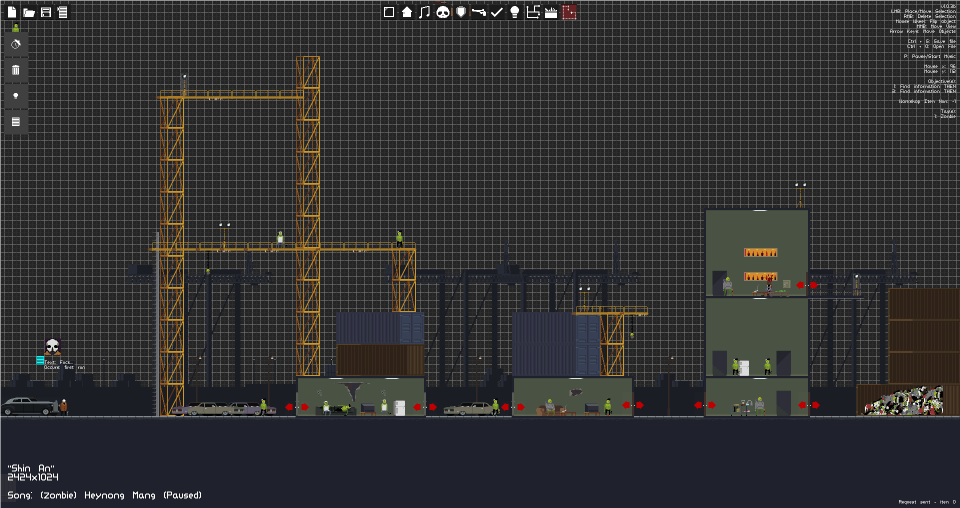Screen dimensions: 960x508
Task: Select the square tile tool
Action: pos(389,12)
